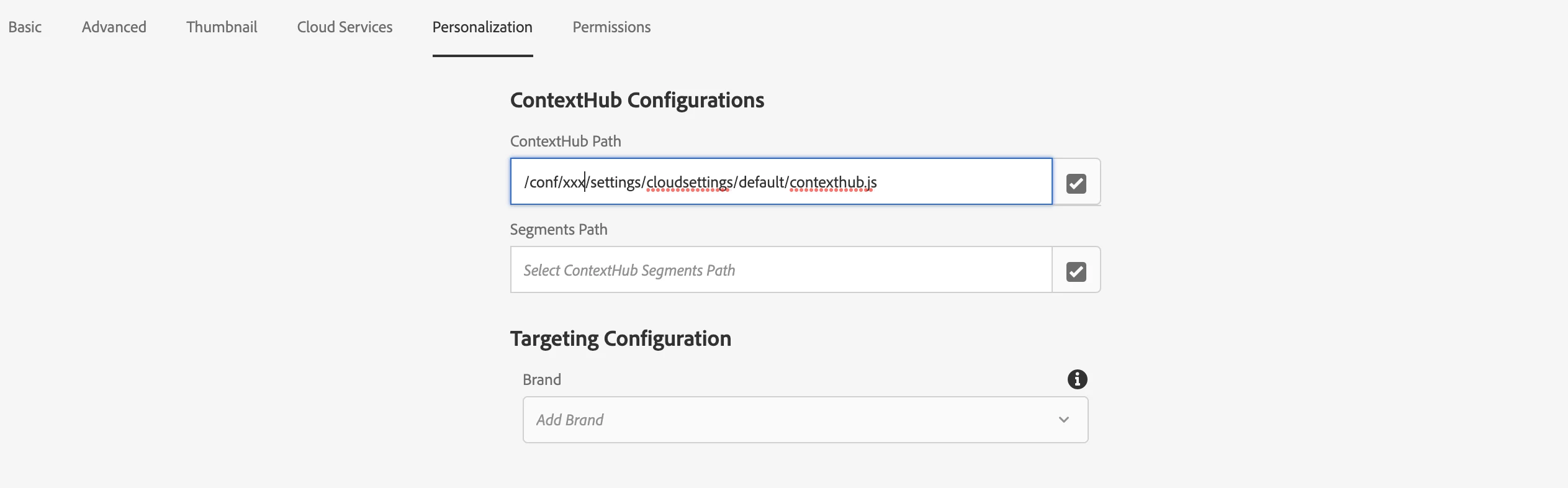Image resolution: width=1568 pixels, height=488 pixels.
Task: Click the Segments Path field label
Action: (559, 230)
